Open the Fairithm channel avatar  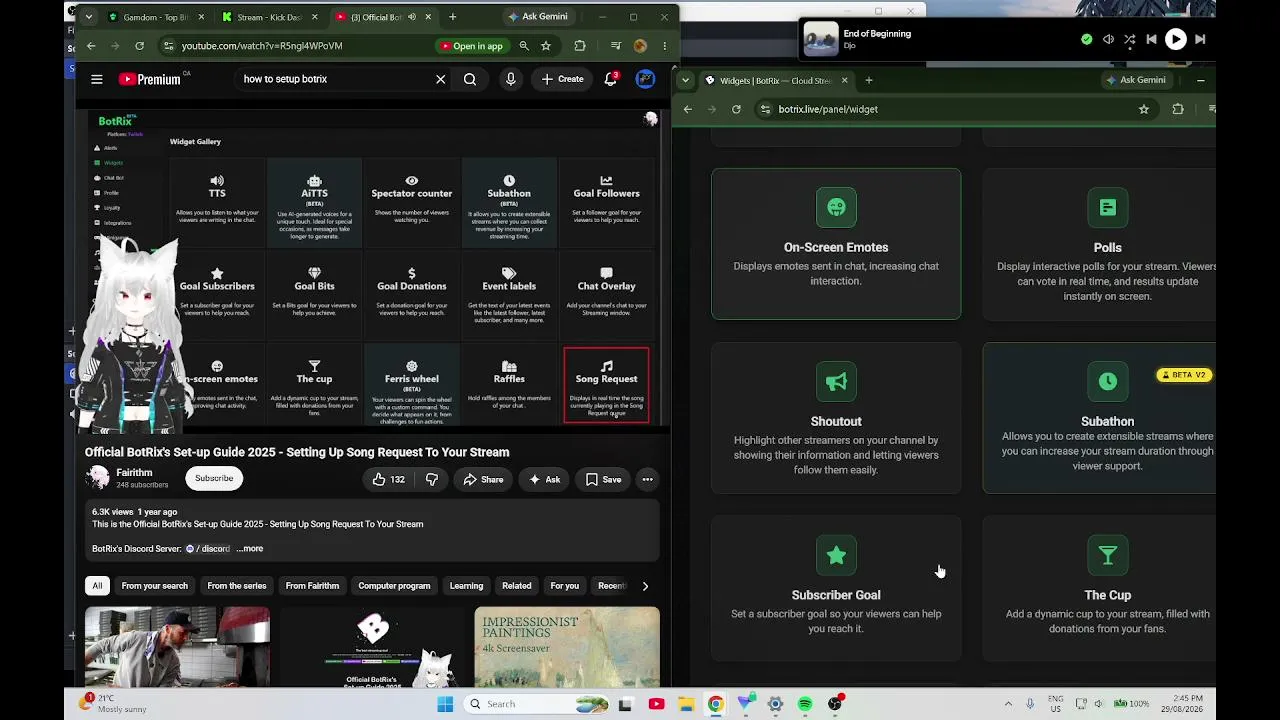pyautogui.click(x=97, y=478)
